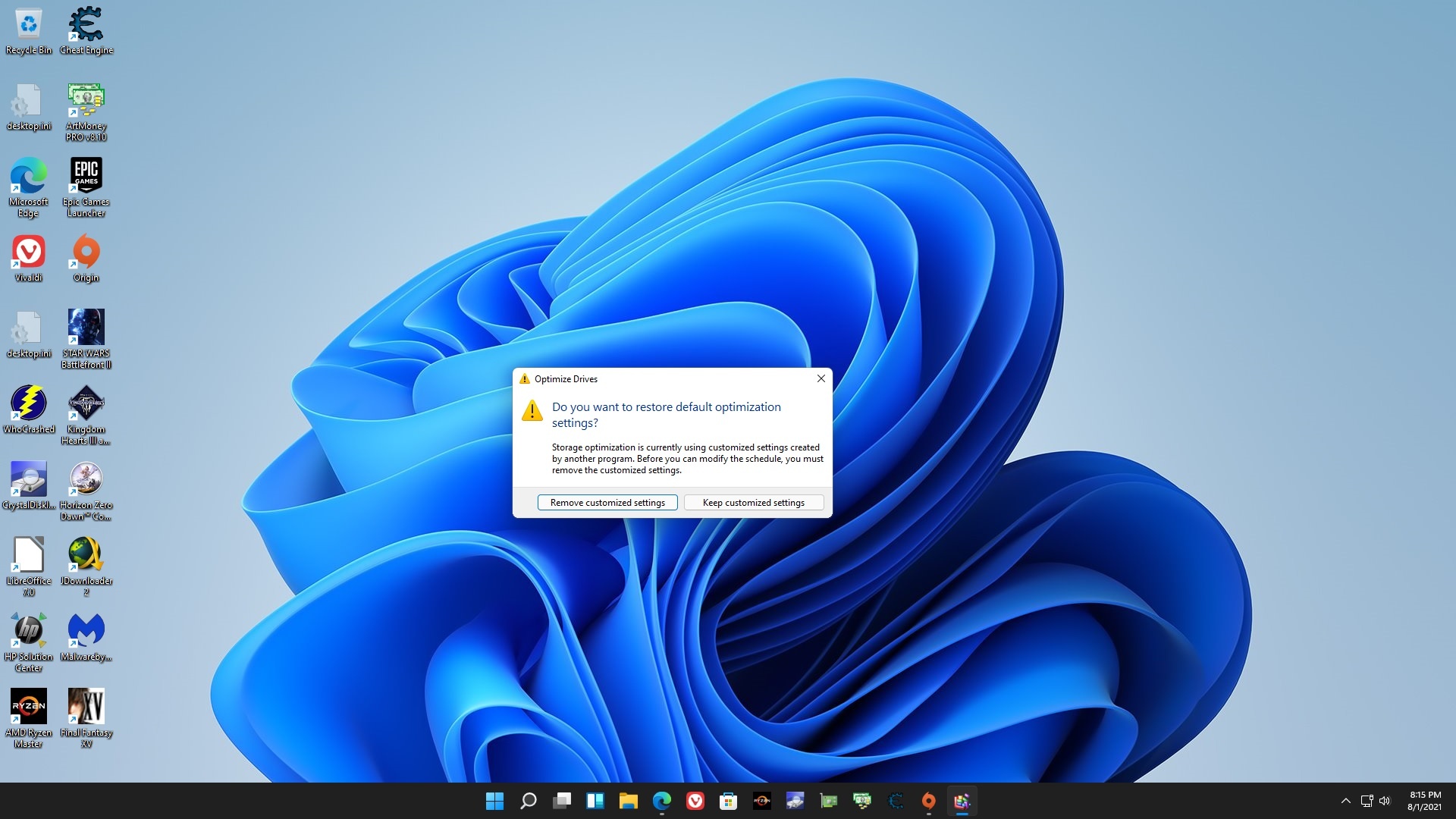
Task: Select the Origin desktop shortcut
Action: [86, 258]
